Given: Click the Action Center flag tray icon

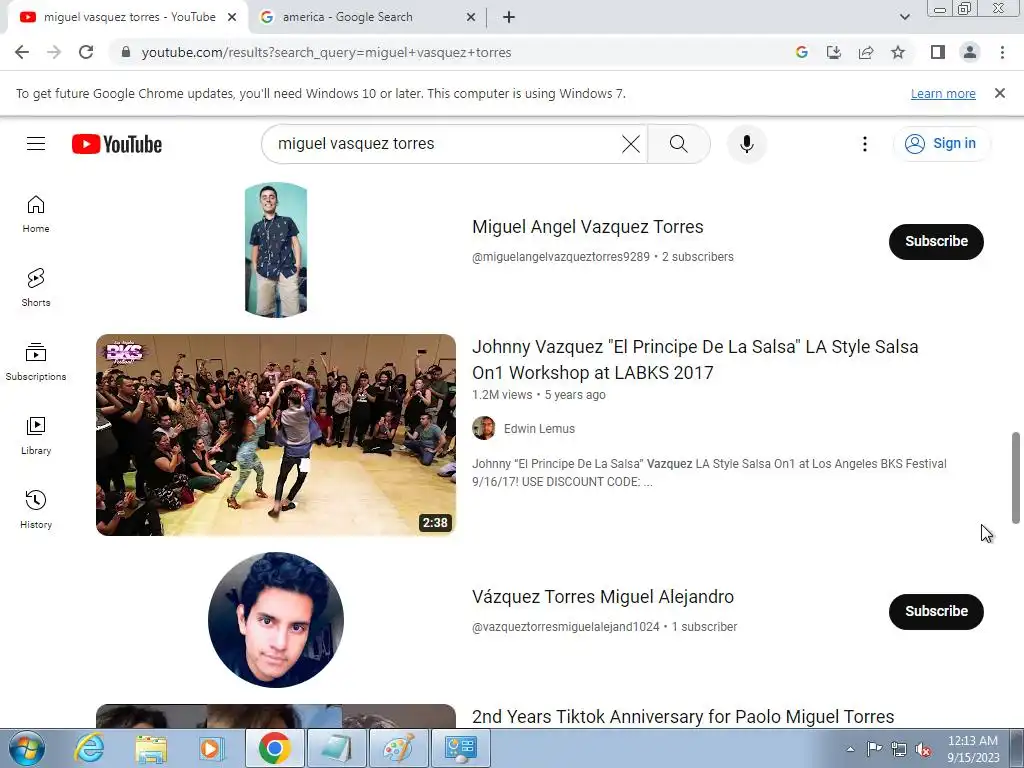Looking at the screenshot, I should tap(874, 749).
